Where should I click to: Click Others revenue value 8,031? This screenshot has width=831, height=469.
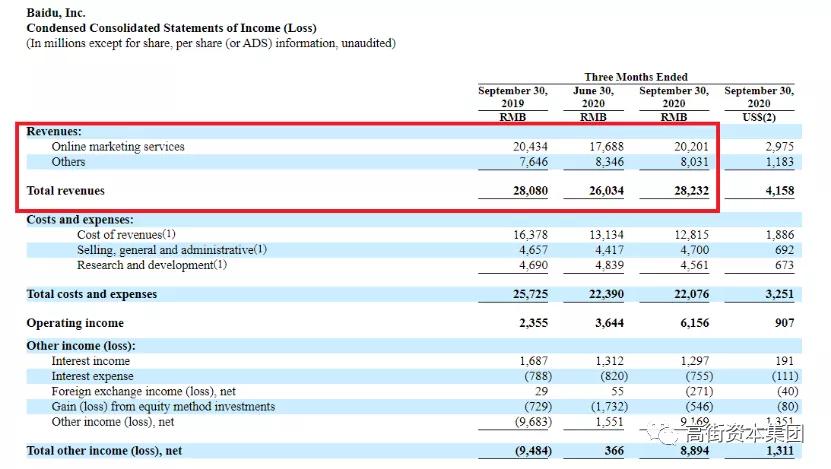coord(694,162)
